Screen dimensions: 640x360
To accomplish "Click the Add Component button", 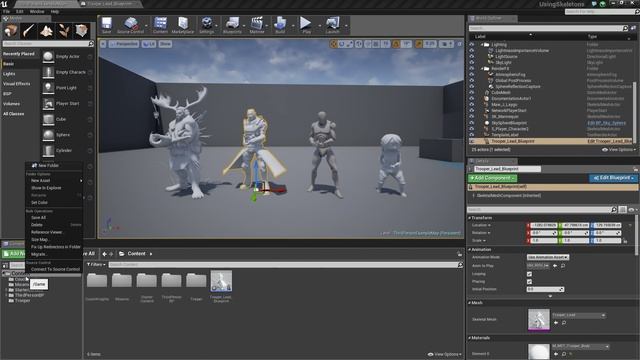I will 492,178.
